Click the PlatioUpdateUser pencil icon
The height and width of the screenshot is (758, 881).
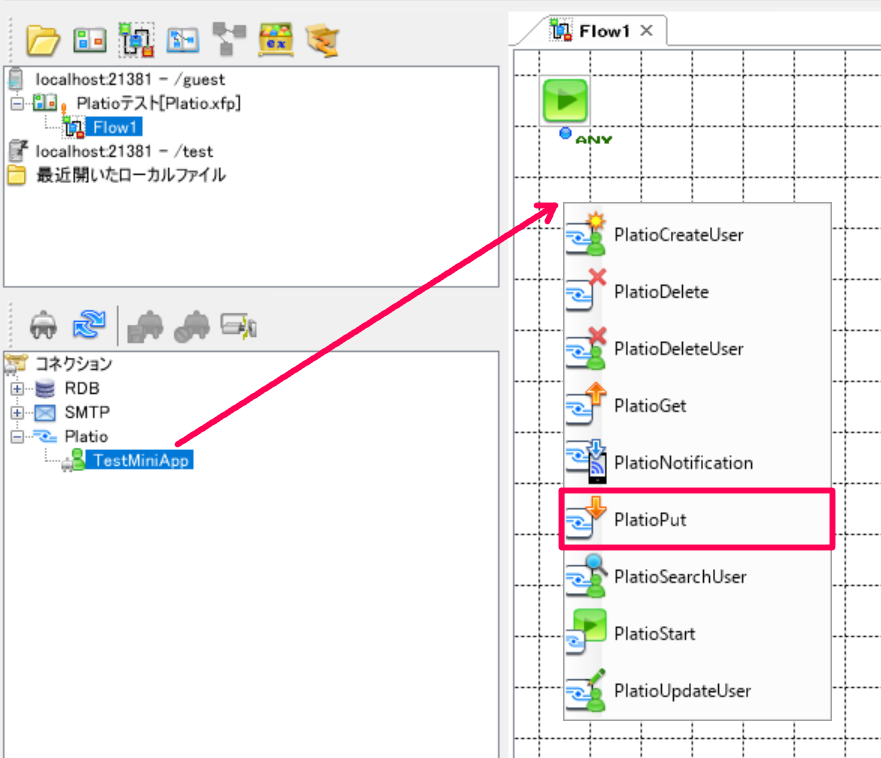[585, 690]
